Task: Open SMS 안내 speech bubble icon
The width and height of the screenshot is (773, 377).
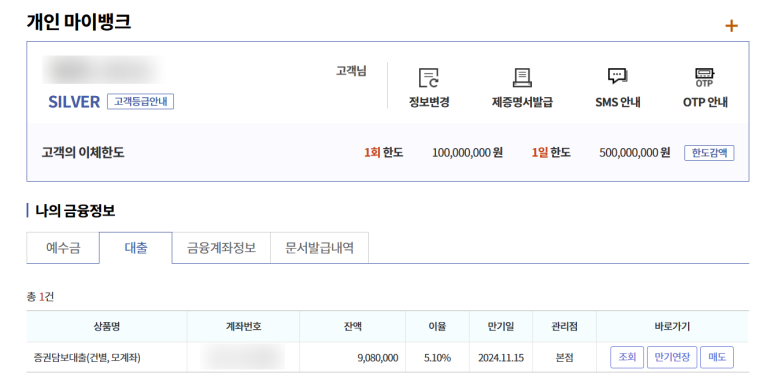Action: 617,76
